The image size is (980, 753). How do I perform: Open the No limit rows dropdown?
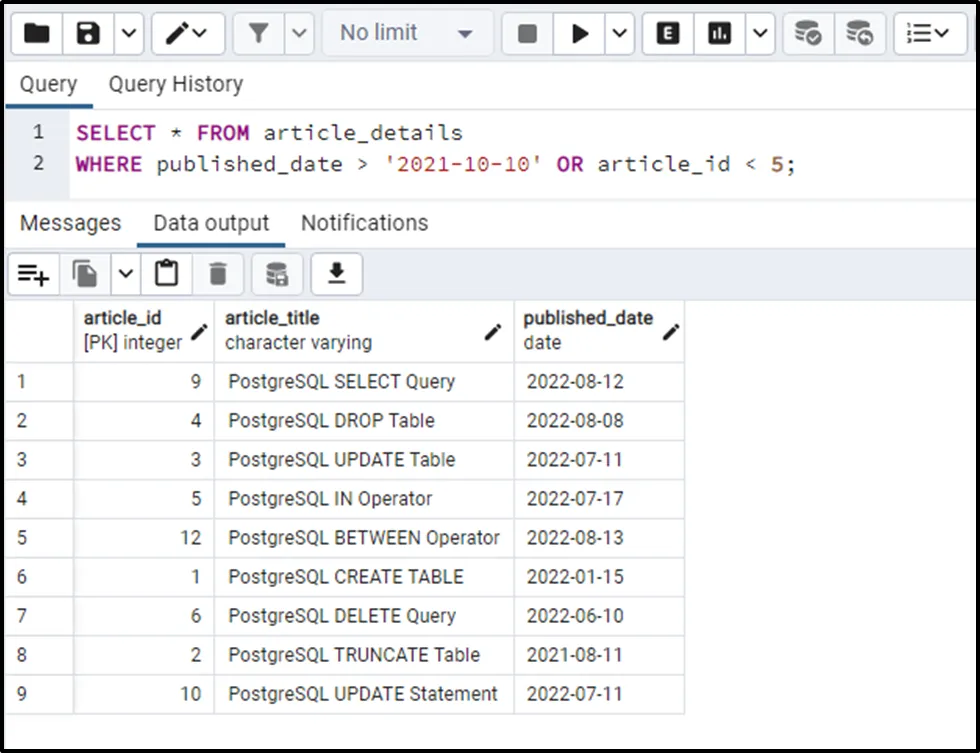[406, 34]
